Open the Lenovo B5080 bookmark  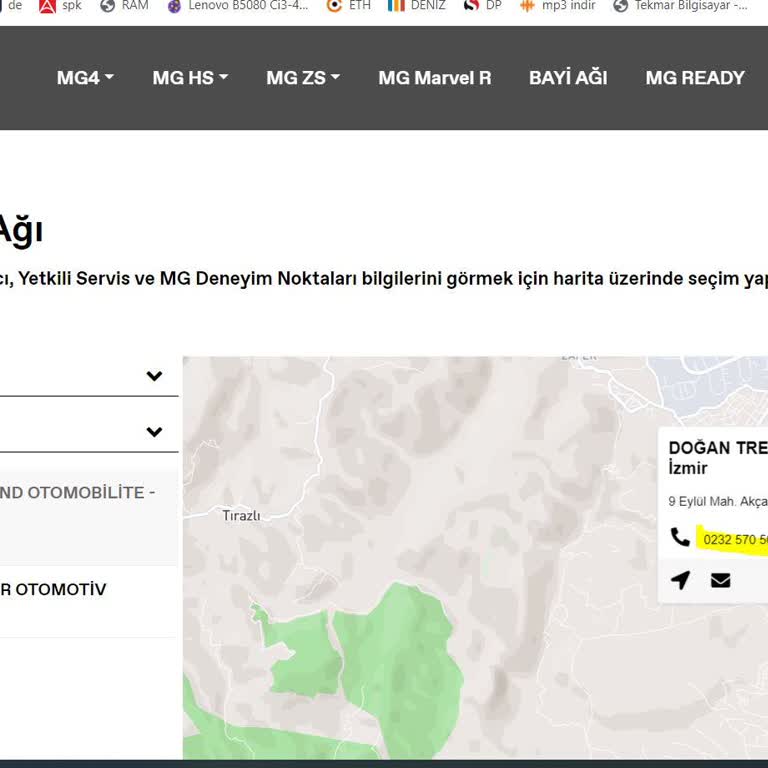(x=238, y=6)
